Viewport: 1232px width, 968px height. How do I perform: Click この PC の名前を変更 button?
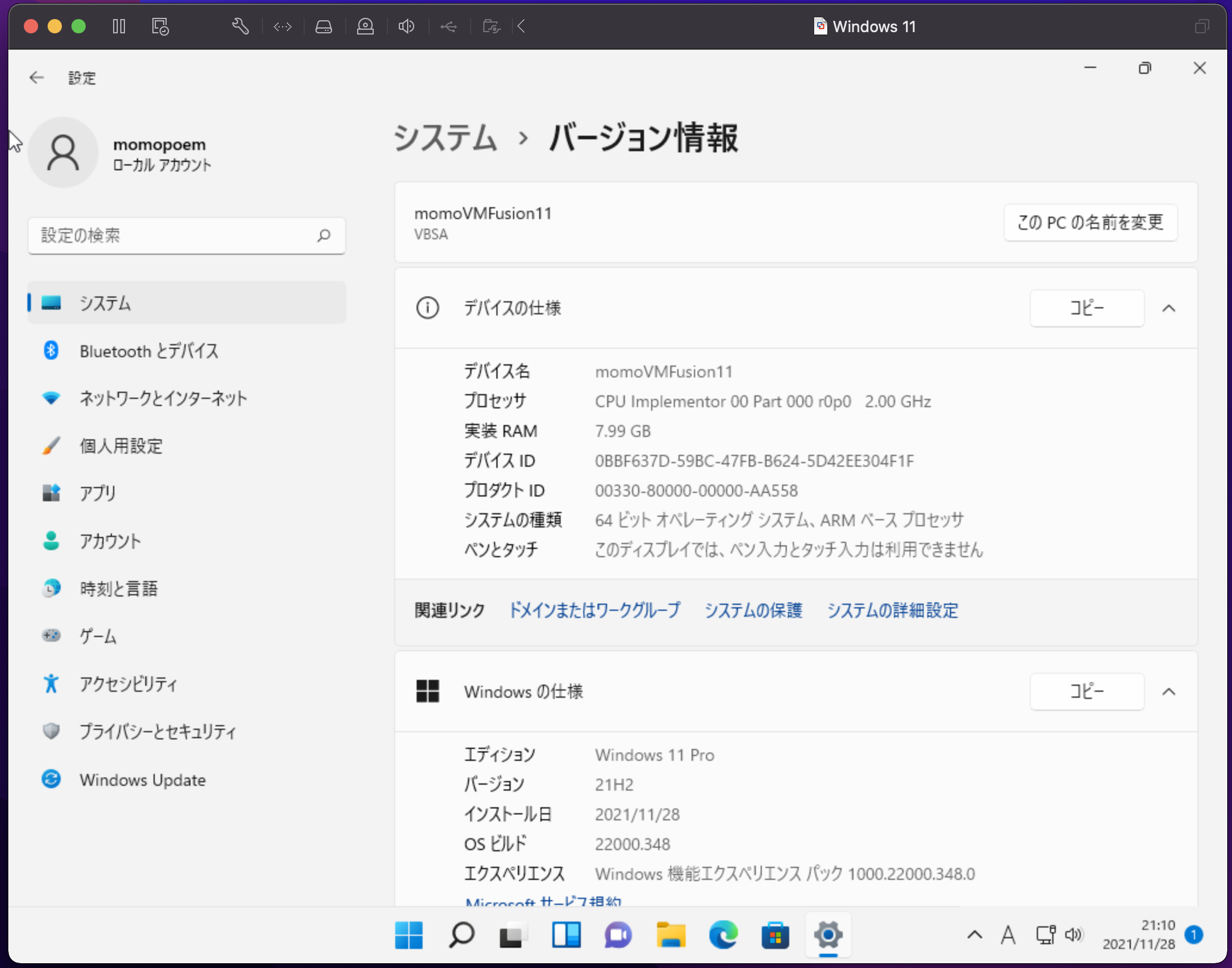(1090, 223)
